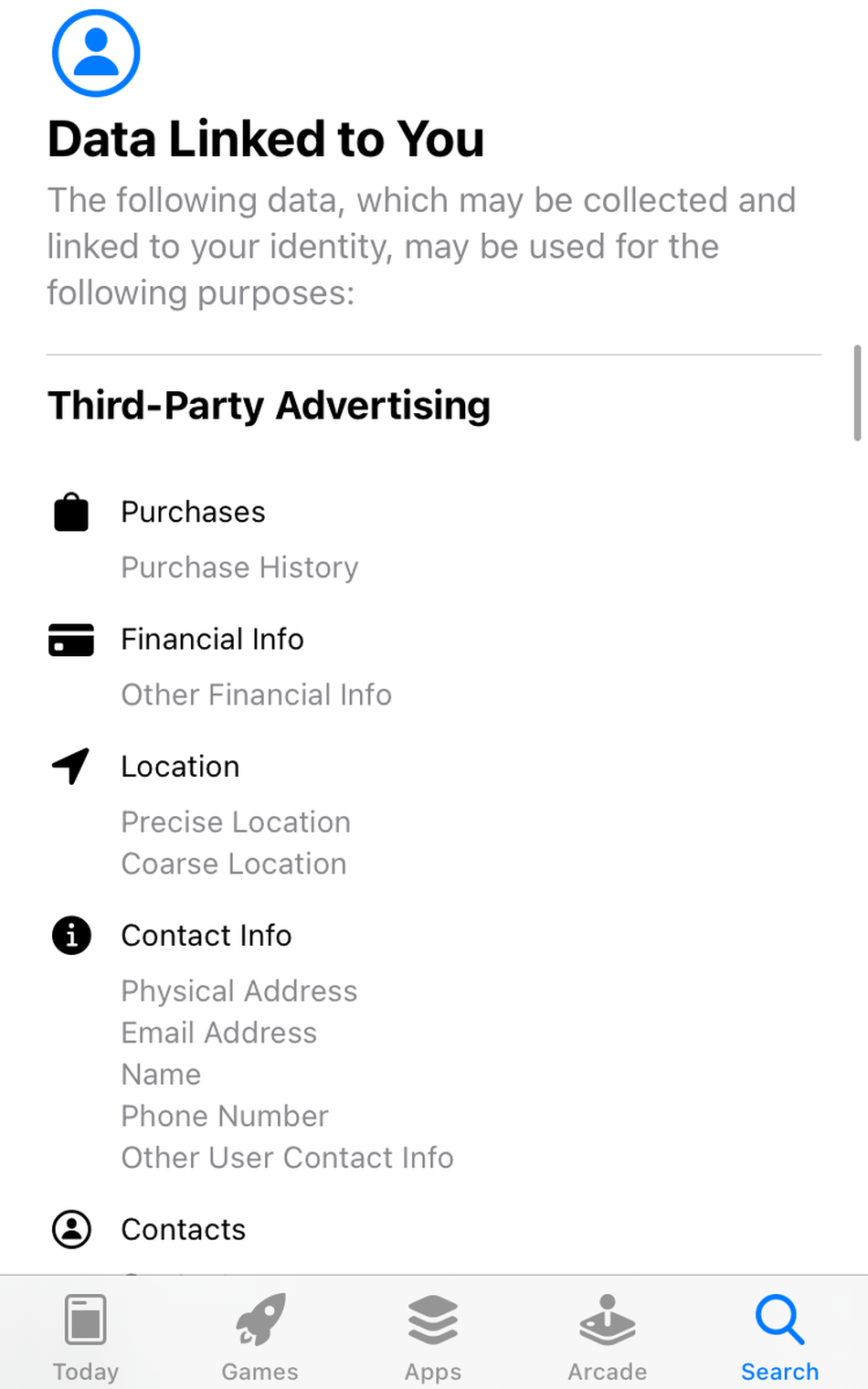Click the Purchase History entry

[x=239, y=567]
